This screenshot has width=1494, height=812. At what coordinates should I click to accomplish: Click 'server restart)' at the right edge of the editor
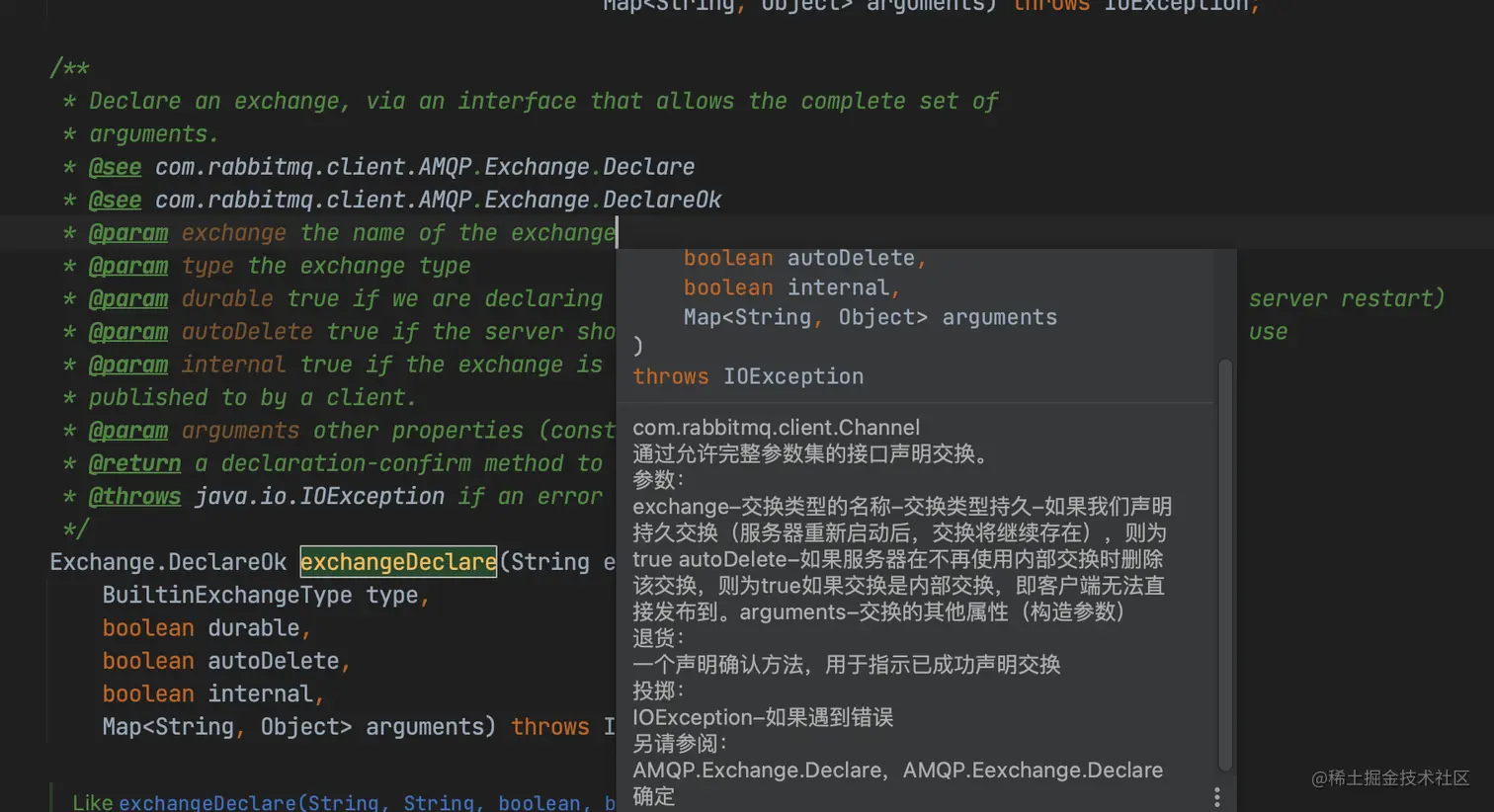1347,299
